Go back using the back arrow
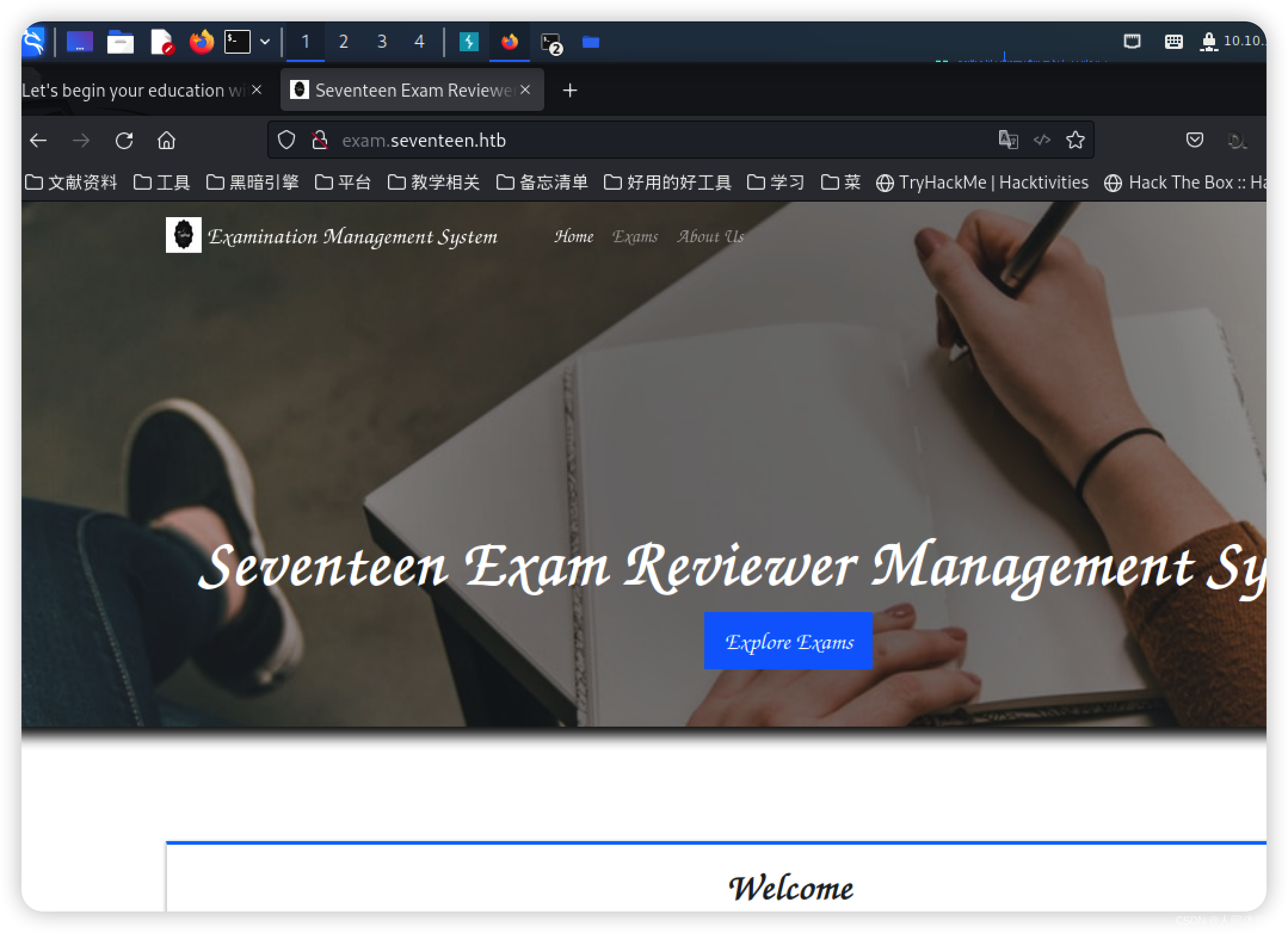Viewport: 1288px width, 933px height. pos(38,141)
